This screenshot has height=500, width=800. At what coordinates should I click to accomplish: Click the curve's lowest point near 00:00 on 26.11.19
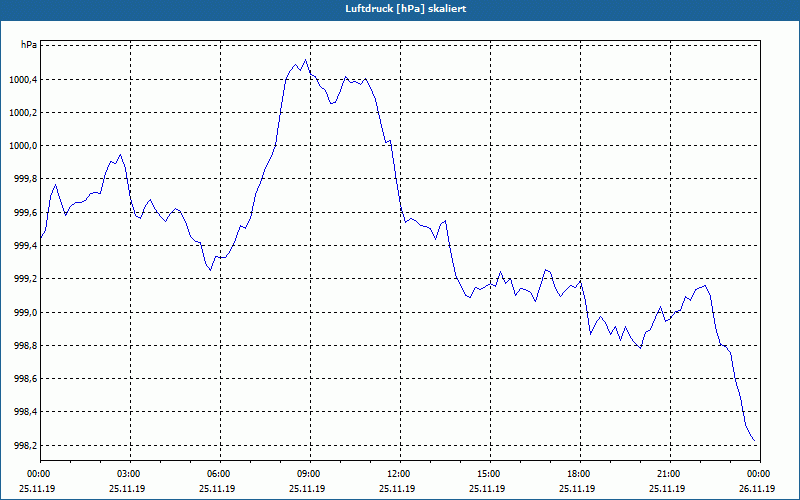[x=755, y=441]
